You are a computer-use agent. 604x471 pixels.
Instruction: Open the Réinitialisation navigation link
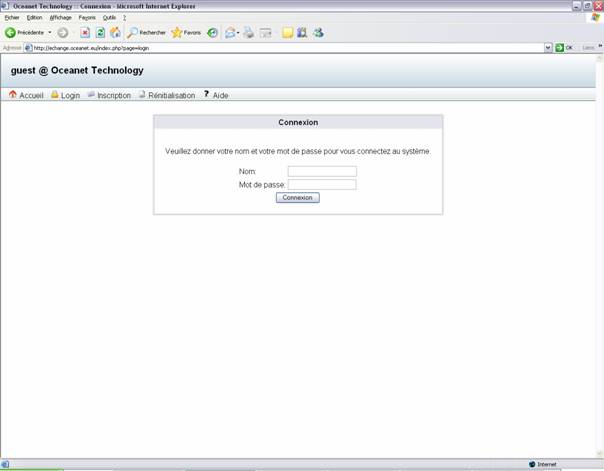pyautogui.click(x=167, y=95)
